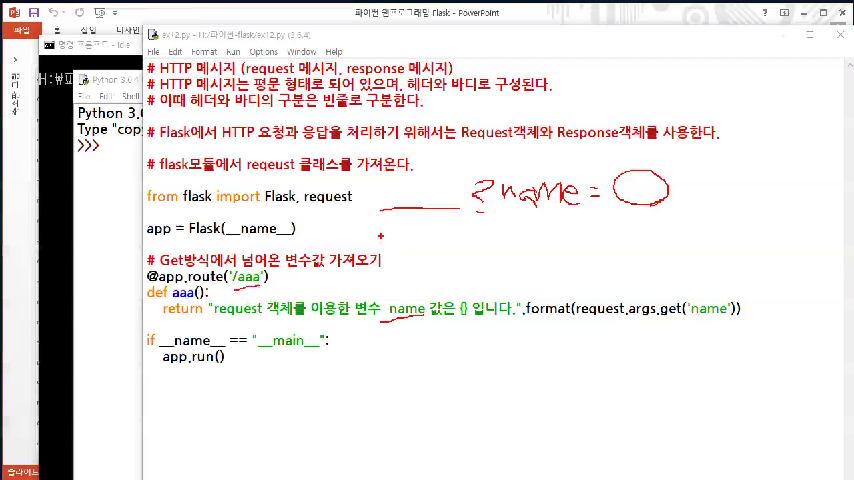This screenshot has width=854, height=480.
Task: Click line 'from flask import Flask, request'
Action: click(x=249, y=196)
